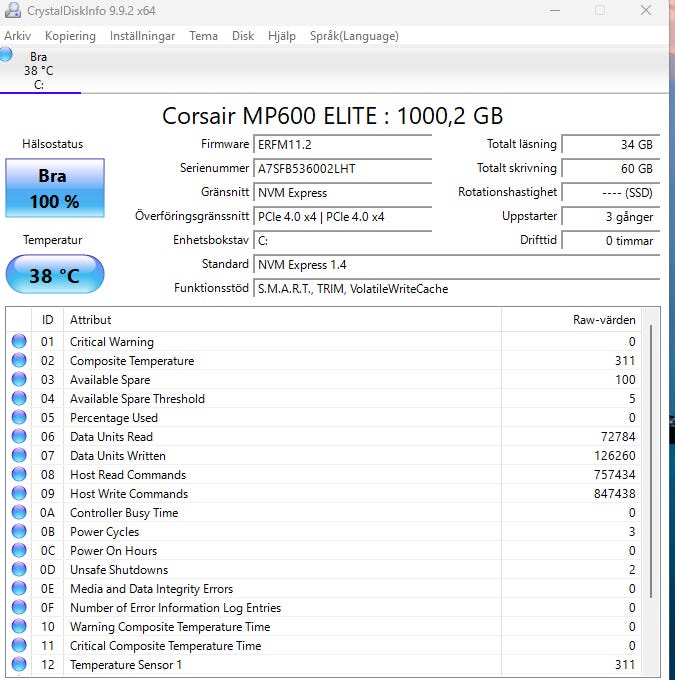Screen dimensions: 675x680
Task: Click the status orb for Power On Hours
Action: (19, 550)
